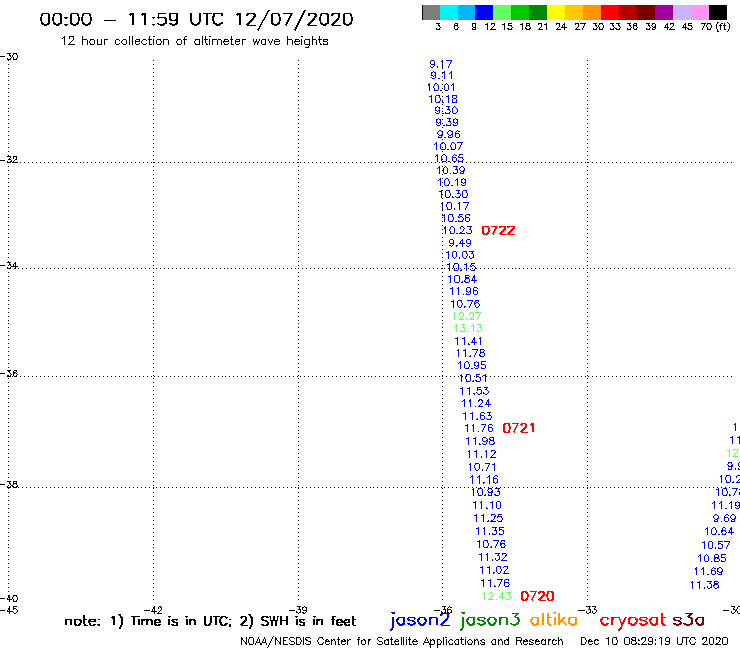
Task: Click right track value 10.85
Action: (712, 558)
